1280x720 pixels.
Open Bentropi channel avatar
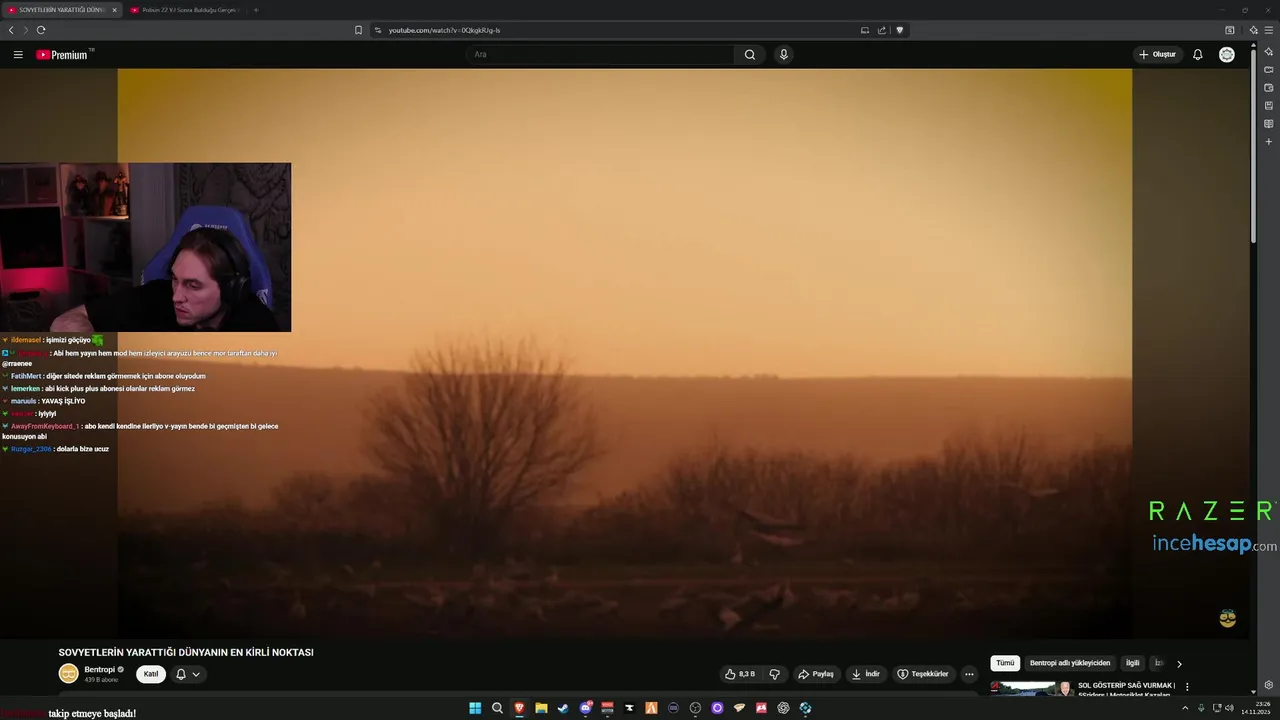pyautogui.click(x=68, y=674)
